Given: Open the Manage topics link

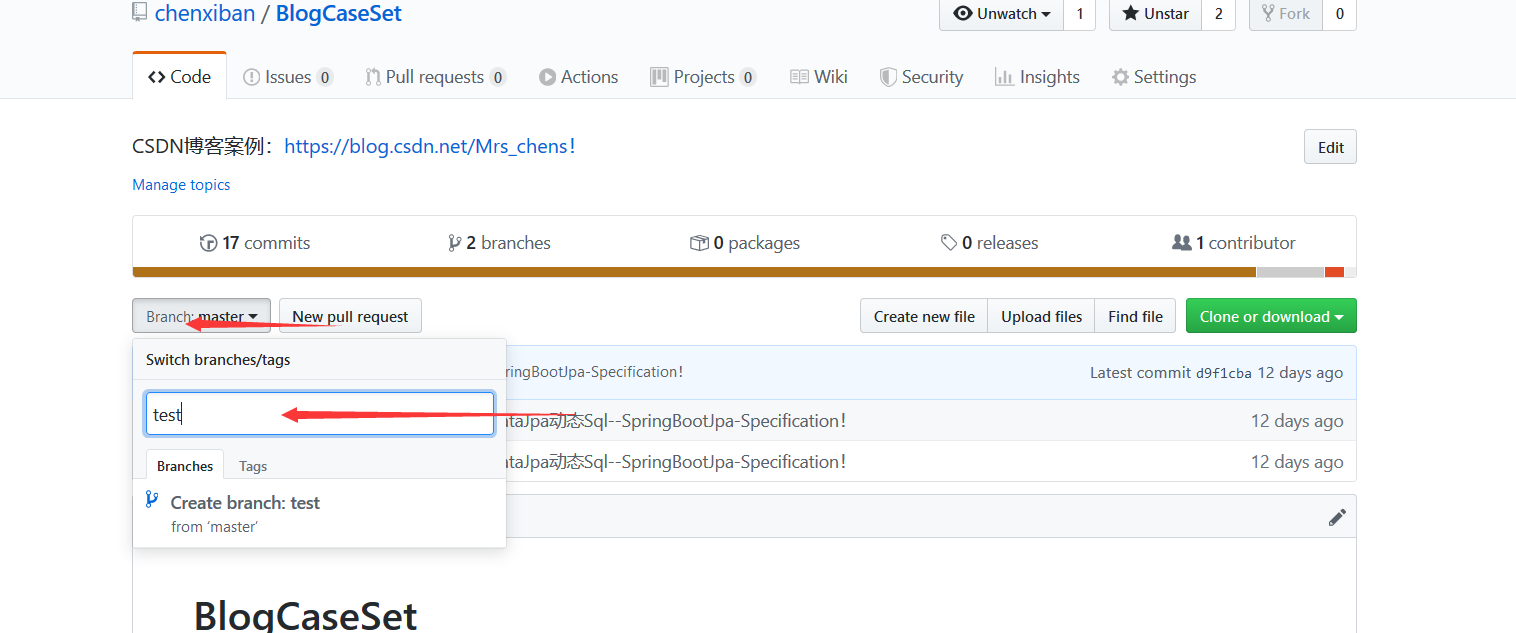Looking at the screenshot, I should coord(181,185).
